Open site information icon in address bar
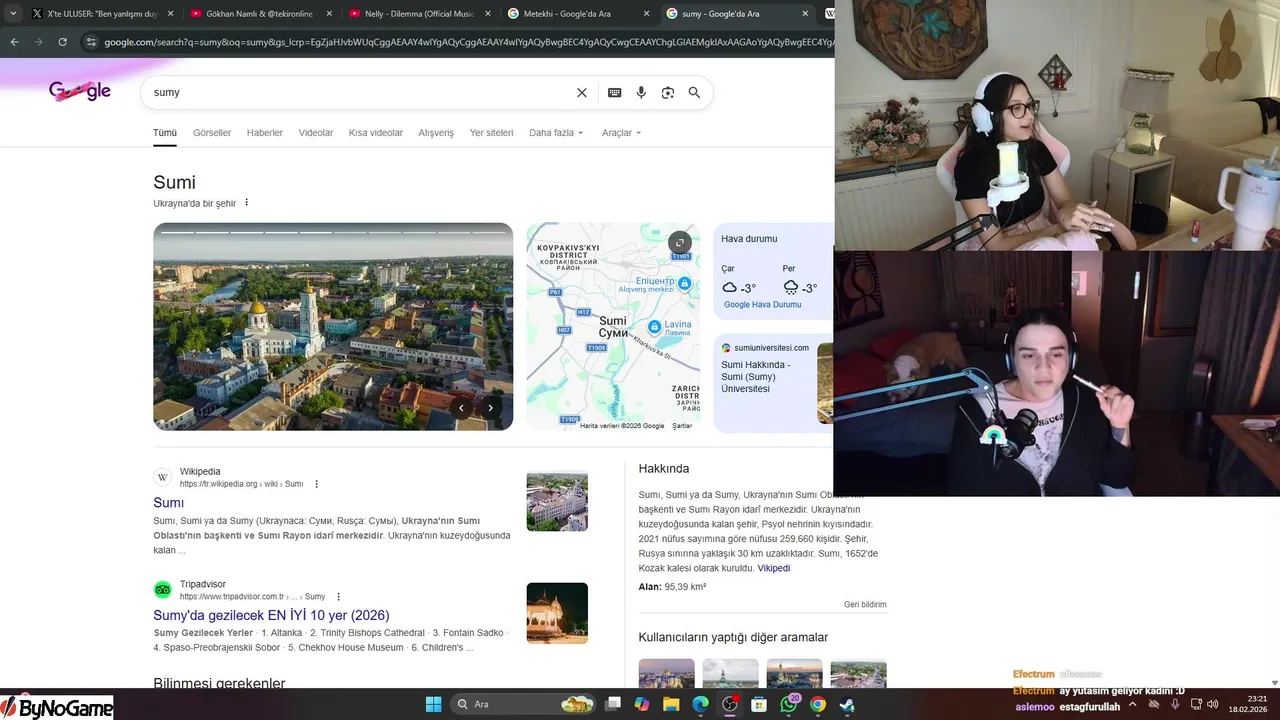 pyautogui.click(x=91, y=42)
